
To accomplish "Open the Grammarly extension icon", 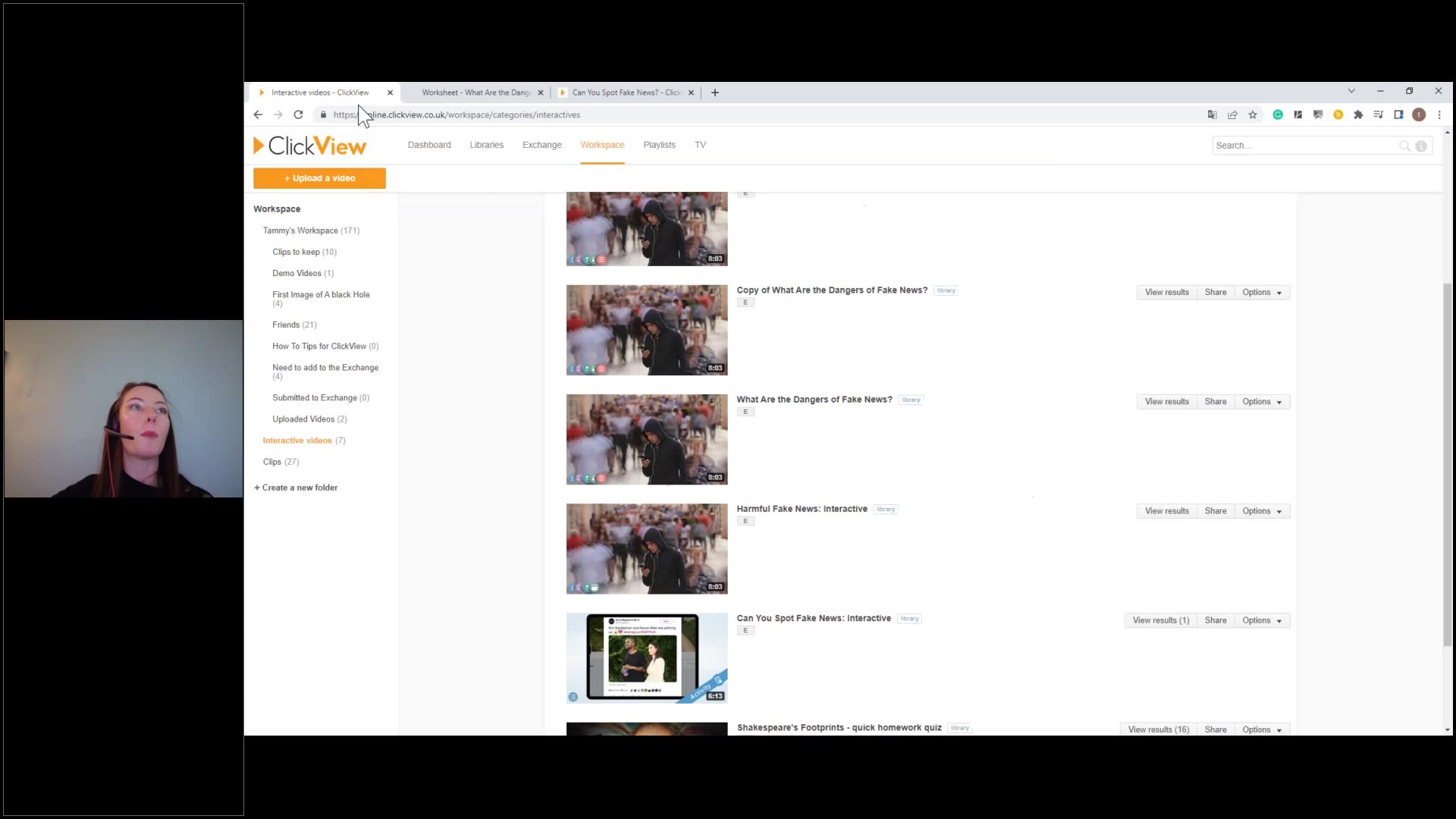I will pos(1279,115).
